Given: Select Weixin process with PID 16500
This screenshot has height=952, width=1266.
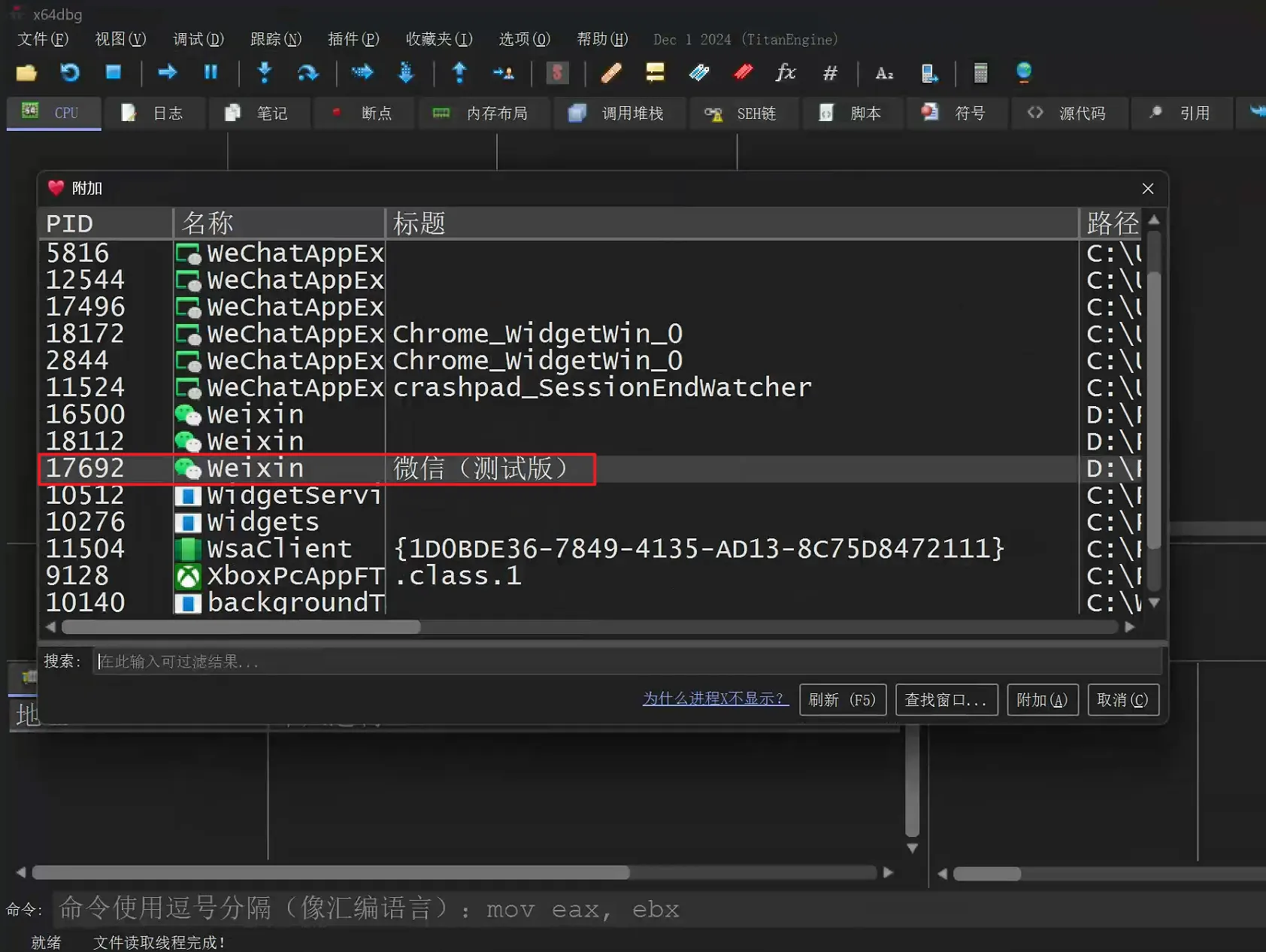Looking at the screenshot, I should point(590,414).
